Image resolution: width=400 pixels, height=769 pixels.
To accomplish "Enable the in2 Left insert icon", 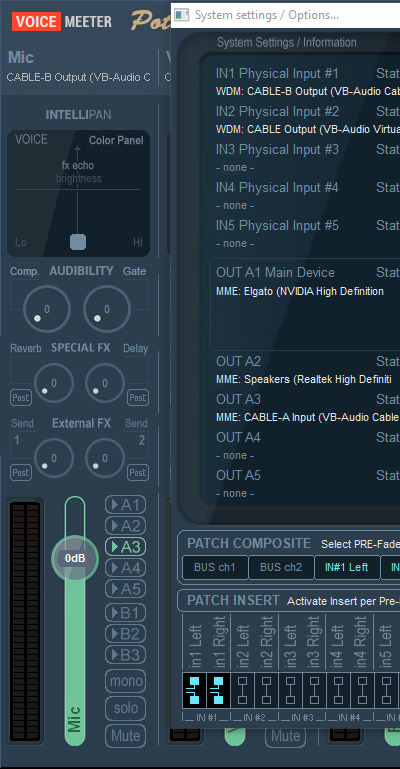I will coord(242,691).
